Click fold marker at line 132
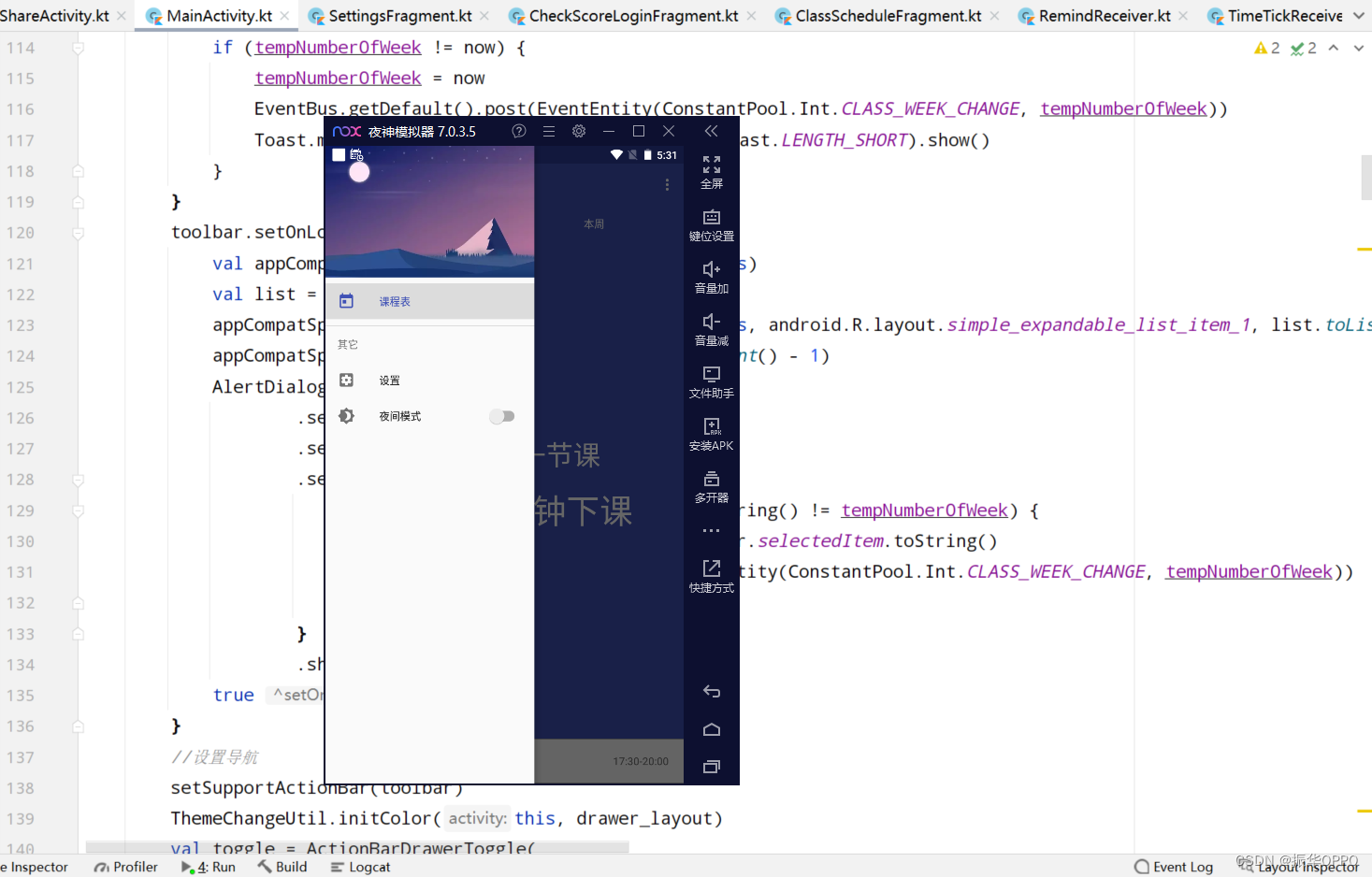 tap(79, 603)
